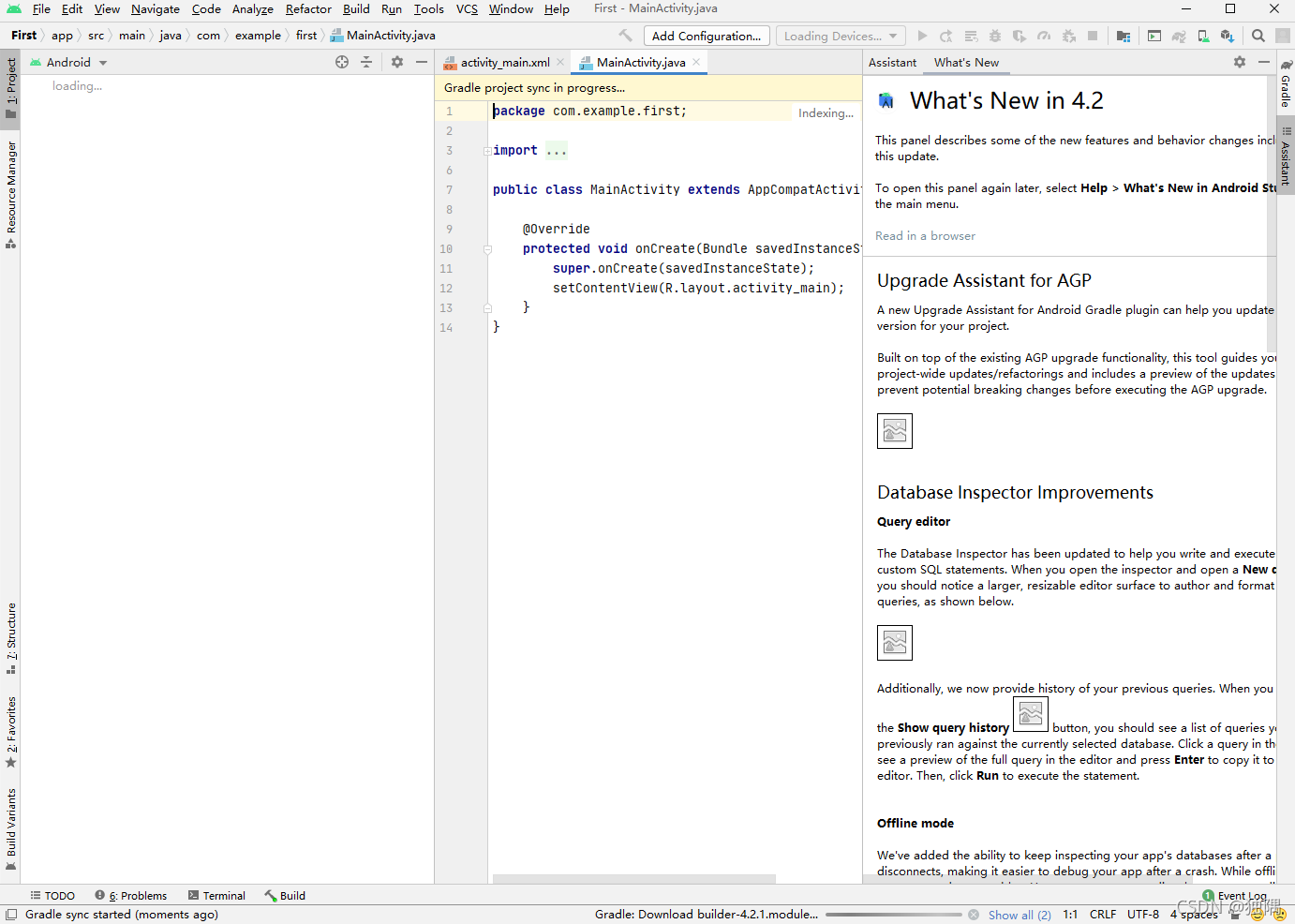The width and height of the screenshot is (1295, 924).
Task: Open Project panel gear options
Action: (397, 62)
